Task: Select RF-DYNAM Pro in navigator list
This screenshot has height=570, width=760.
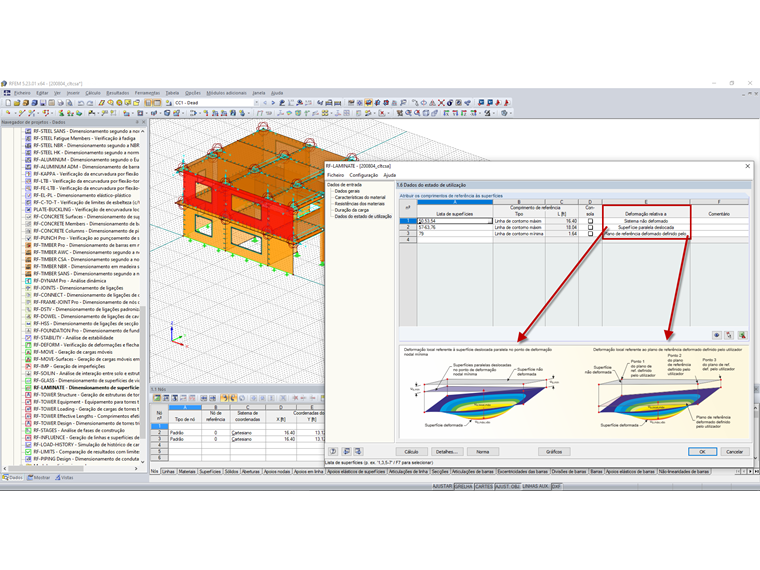Action: 69,281
